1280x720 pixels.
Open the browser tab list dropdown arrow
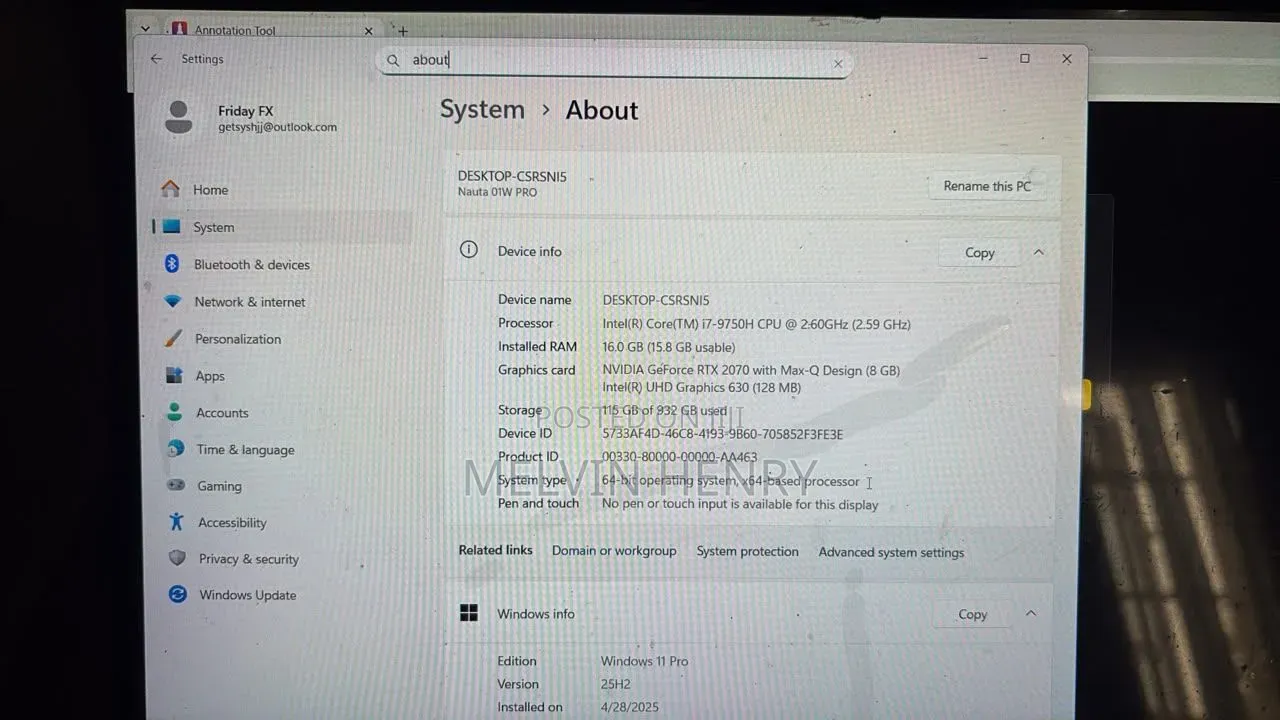point(145,29)
